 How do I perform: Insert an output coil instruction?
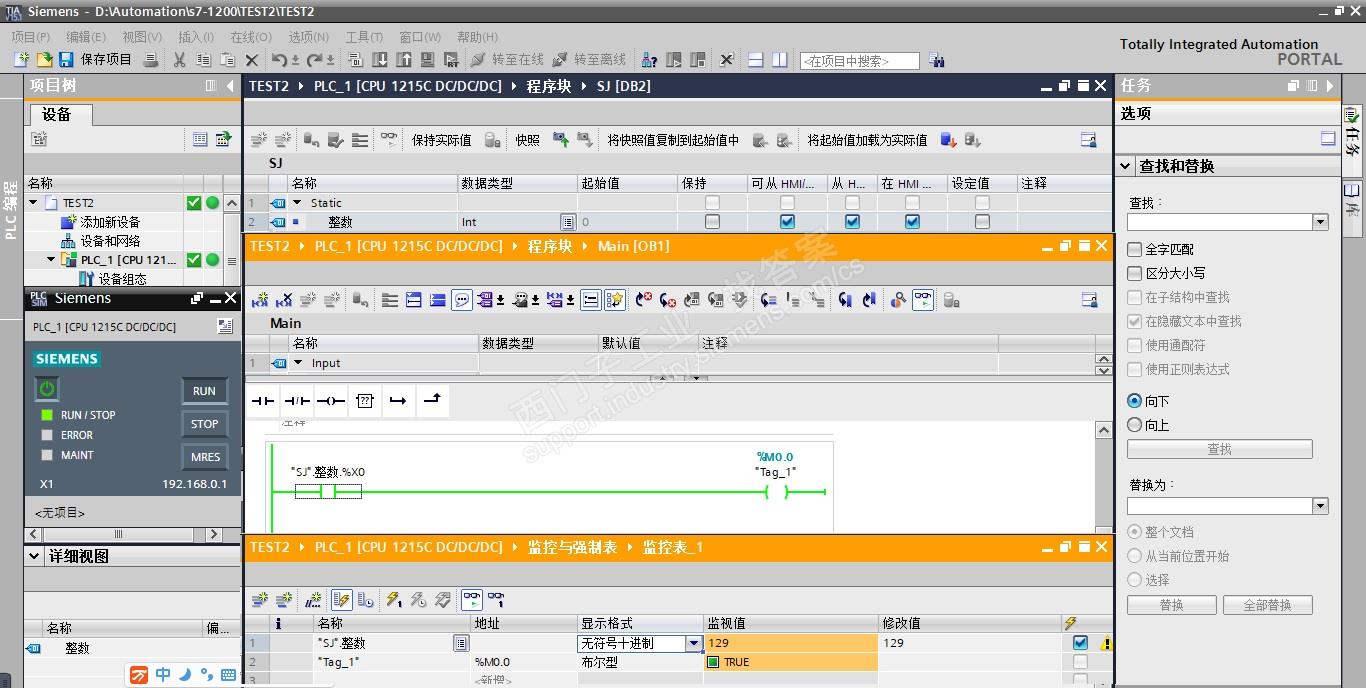point(331,401)
